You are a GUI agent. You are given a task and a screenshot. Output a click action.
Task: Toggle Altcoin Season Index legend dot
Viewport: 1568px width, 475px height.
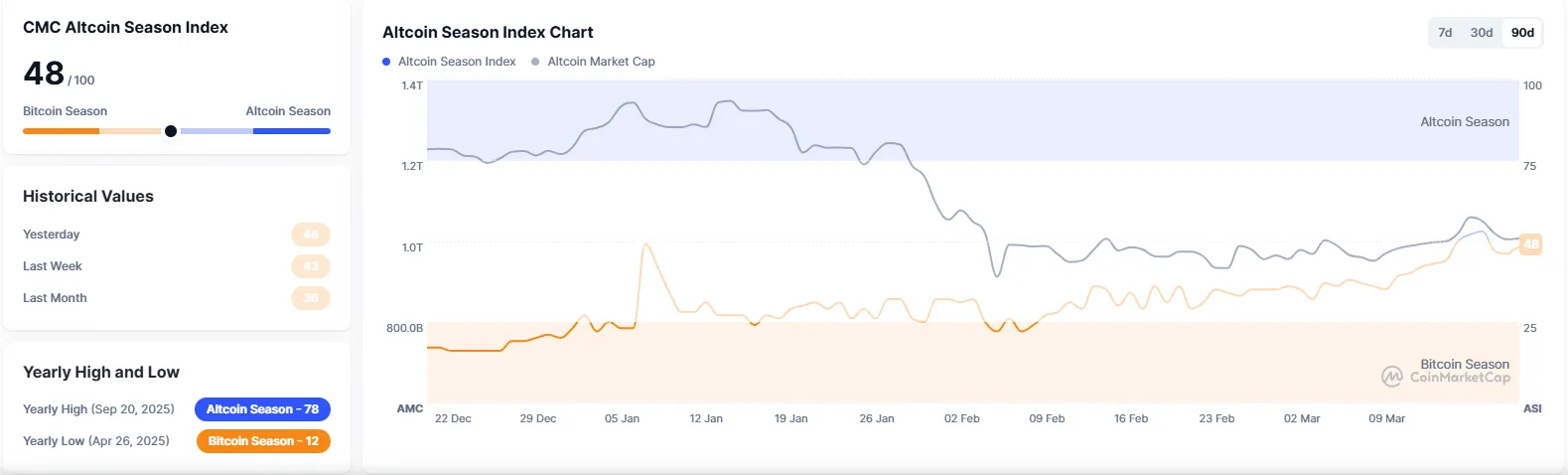pyautogui.click(x=386, y=62)
